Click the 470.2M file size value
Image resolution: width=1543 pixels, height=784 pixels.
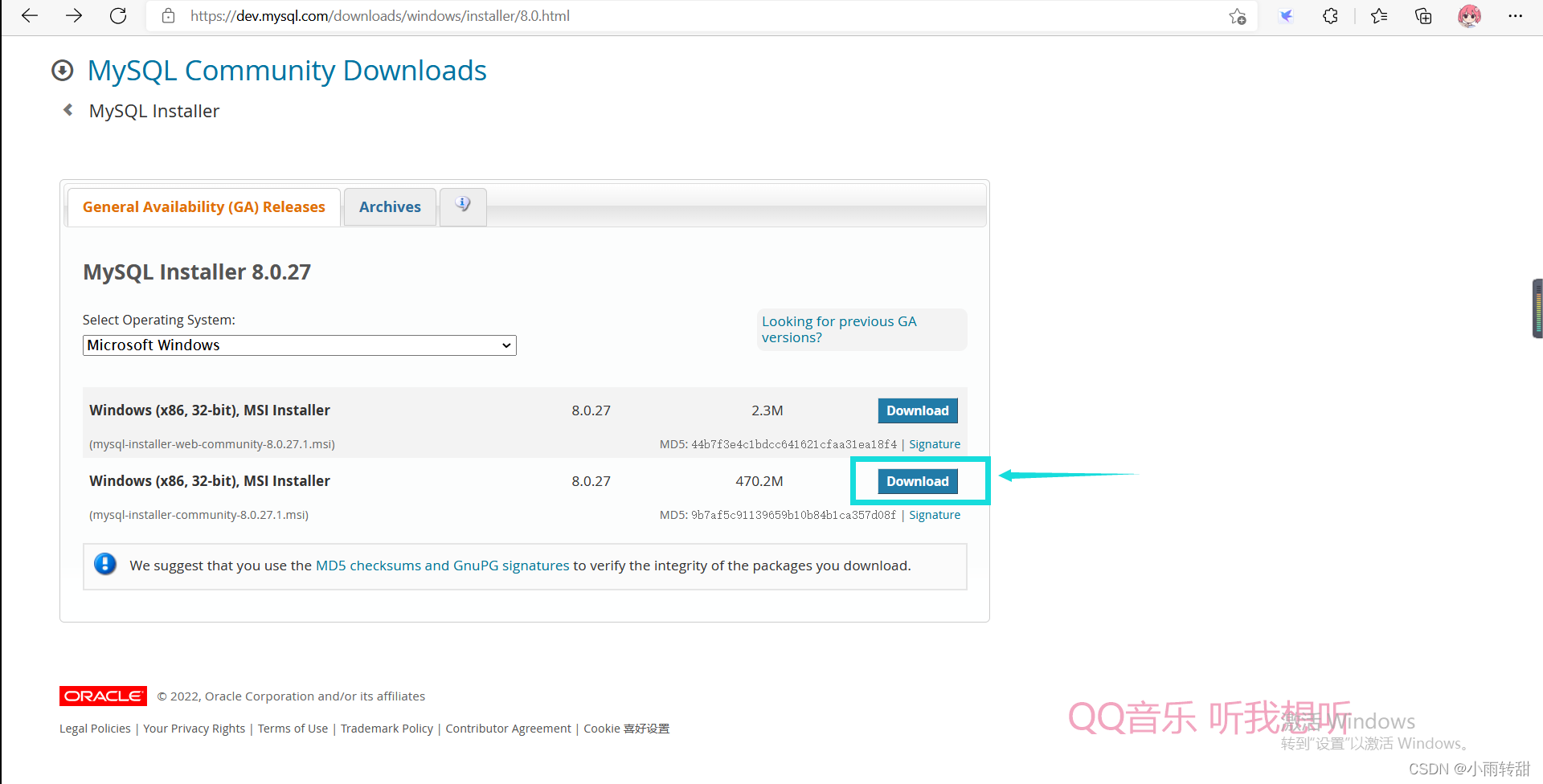pos(759,481)
